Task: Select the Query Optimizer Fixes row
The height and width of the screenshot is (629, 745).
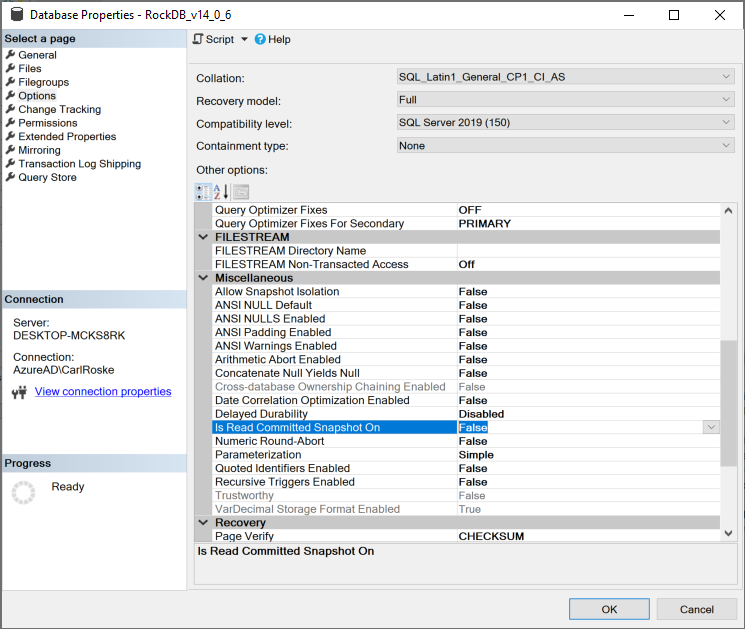Action: (466, 210)
